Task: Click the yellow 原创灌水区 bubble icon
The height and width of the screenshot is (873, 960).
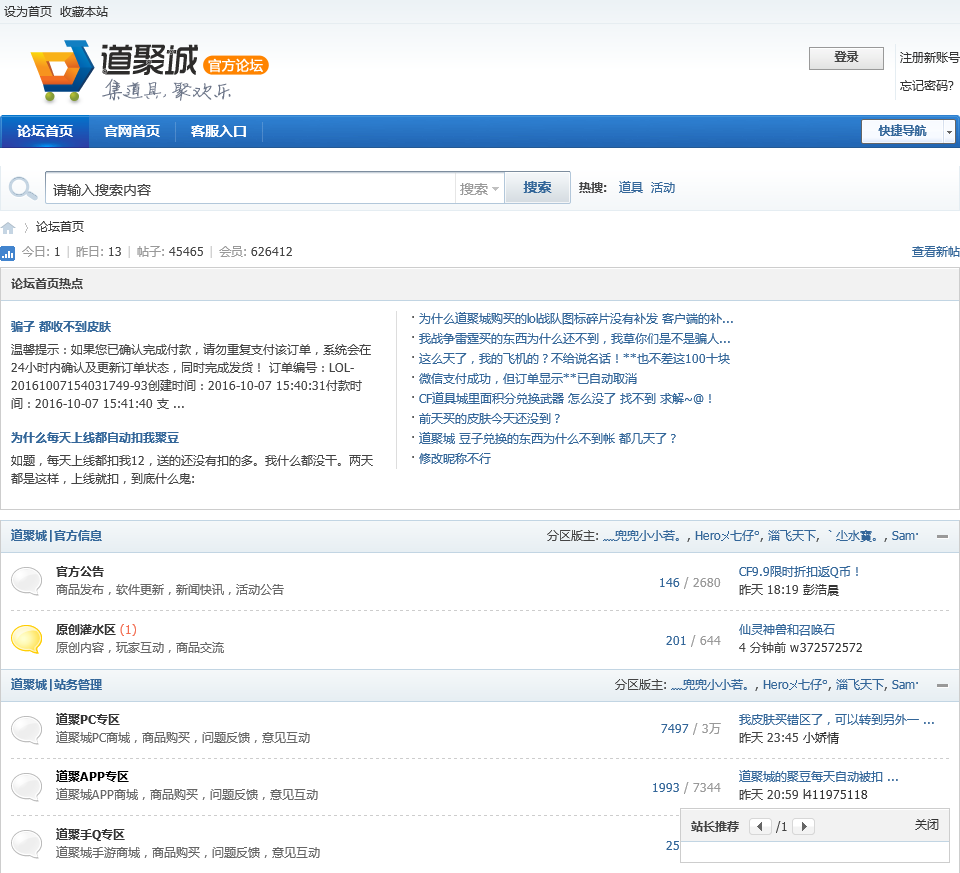Action: click(x=27, y=639)
